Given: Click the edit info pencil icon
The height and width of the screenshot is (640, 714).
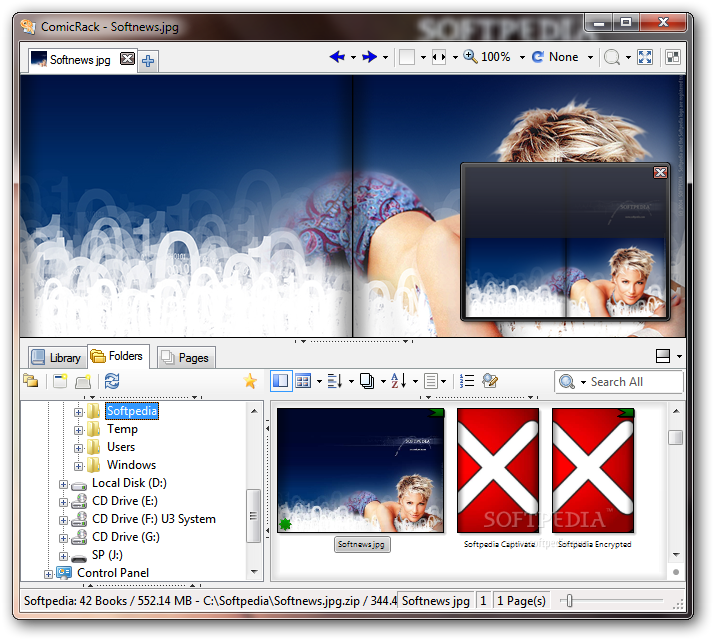Looking at the screenshot, I should point(490,381).
